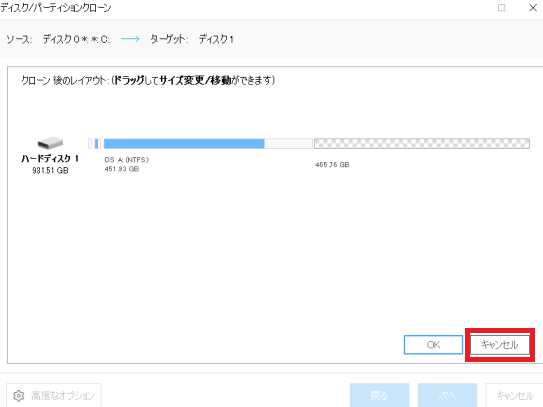Click the blue arrow between source and target
The height and width of the screenshot is (407, 543).
[x=130, y=39]
